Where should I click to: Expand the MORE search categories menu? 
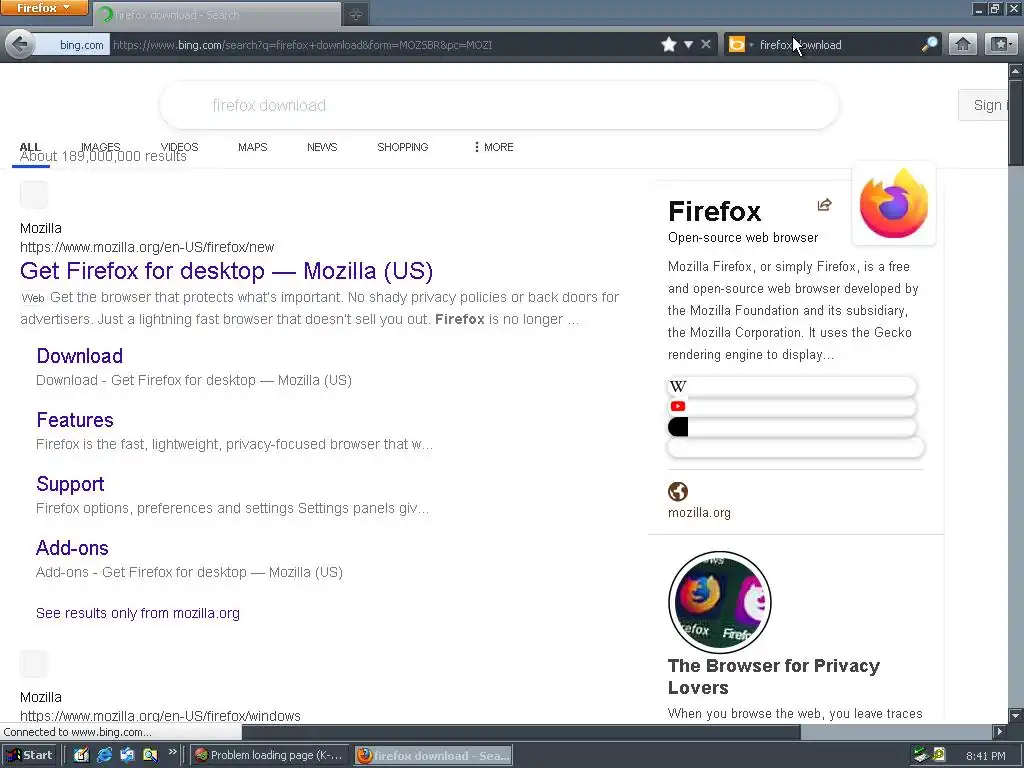coord(494,147)
